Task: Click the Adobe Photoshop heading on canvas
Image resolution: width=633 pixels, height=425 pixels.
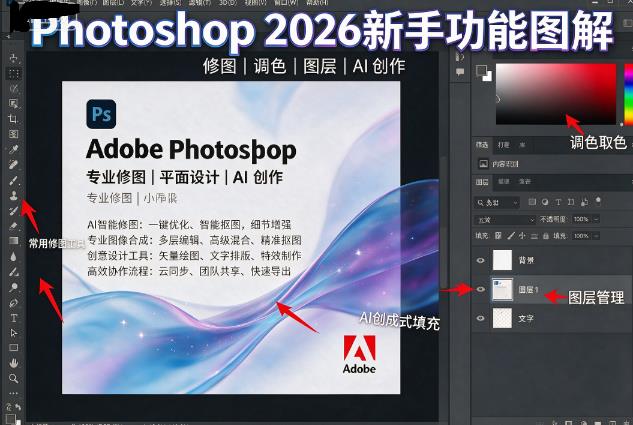Action: coord(191,150)
